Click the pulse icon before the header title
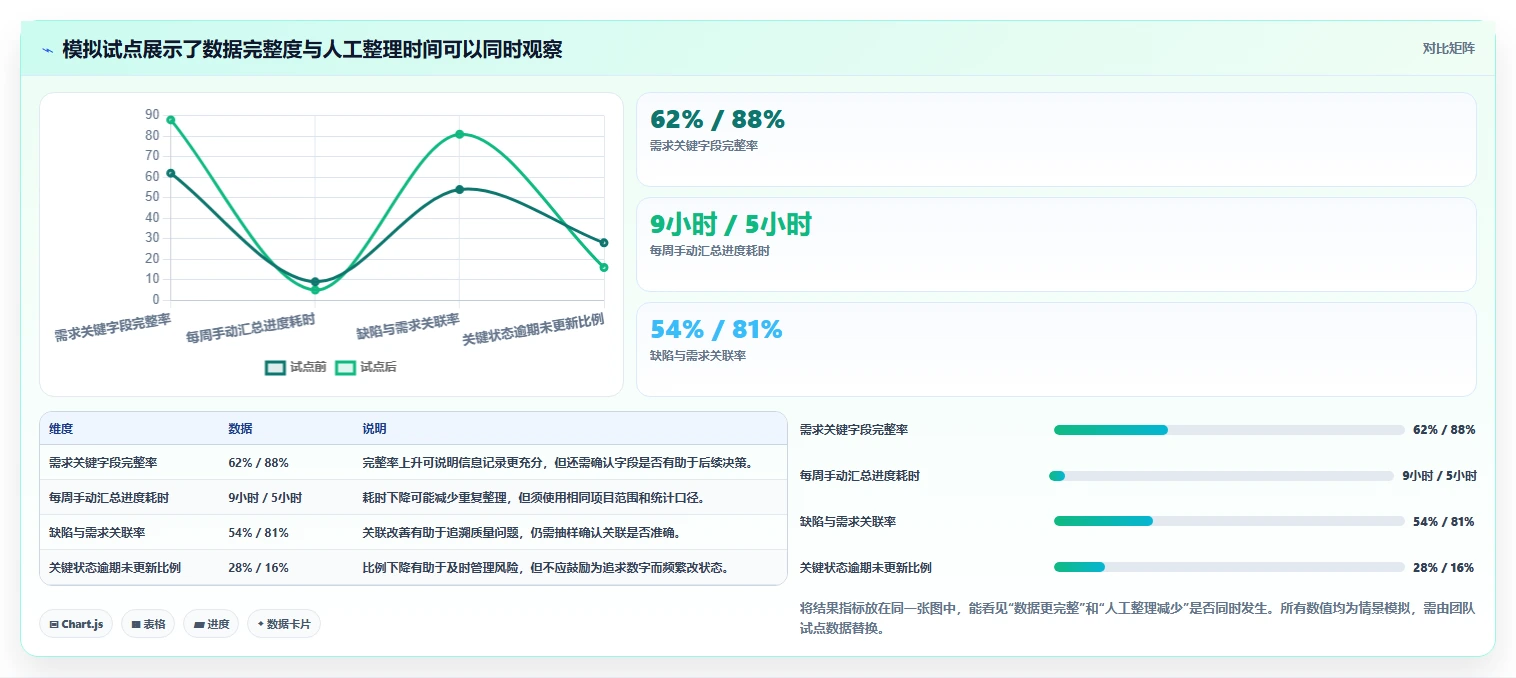 click(48, 49)
